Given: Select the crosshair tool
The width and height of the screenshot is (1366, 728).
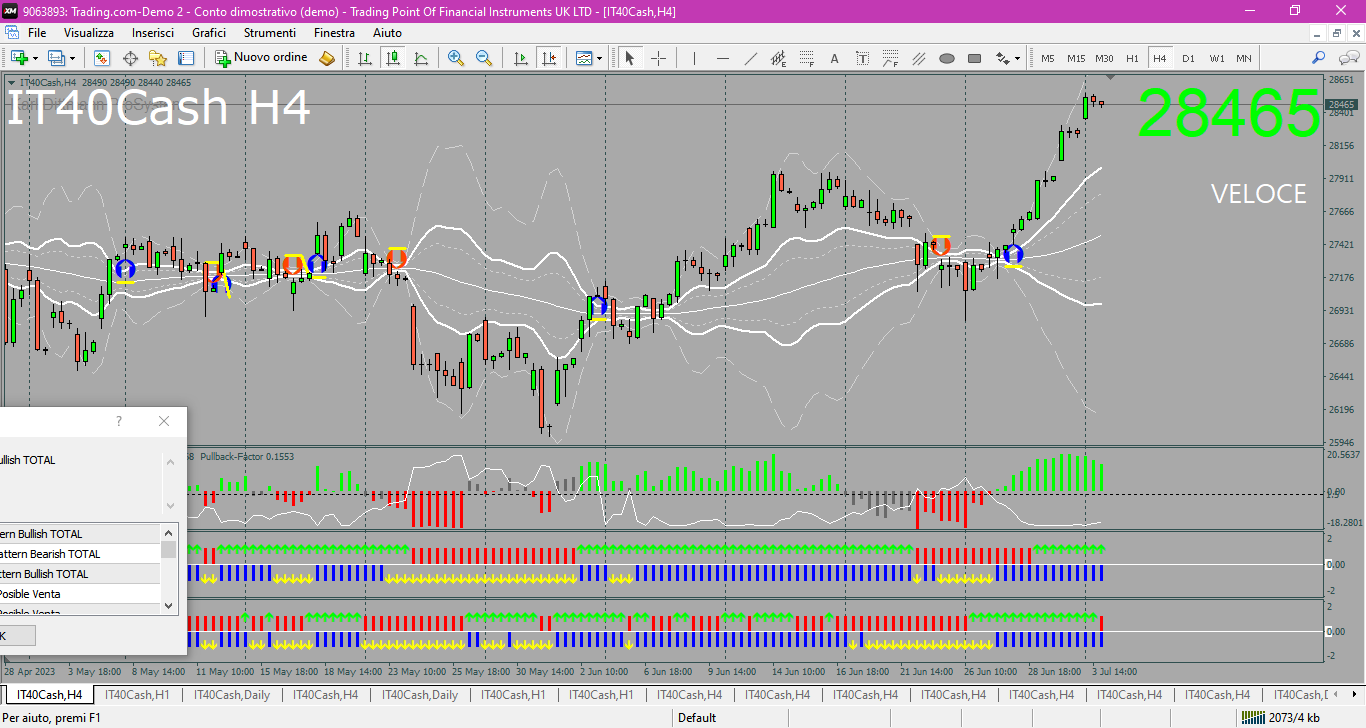Looking at the screenshot, I should pos(658,58).
